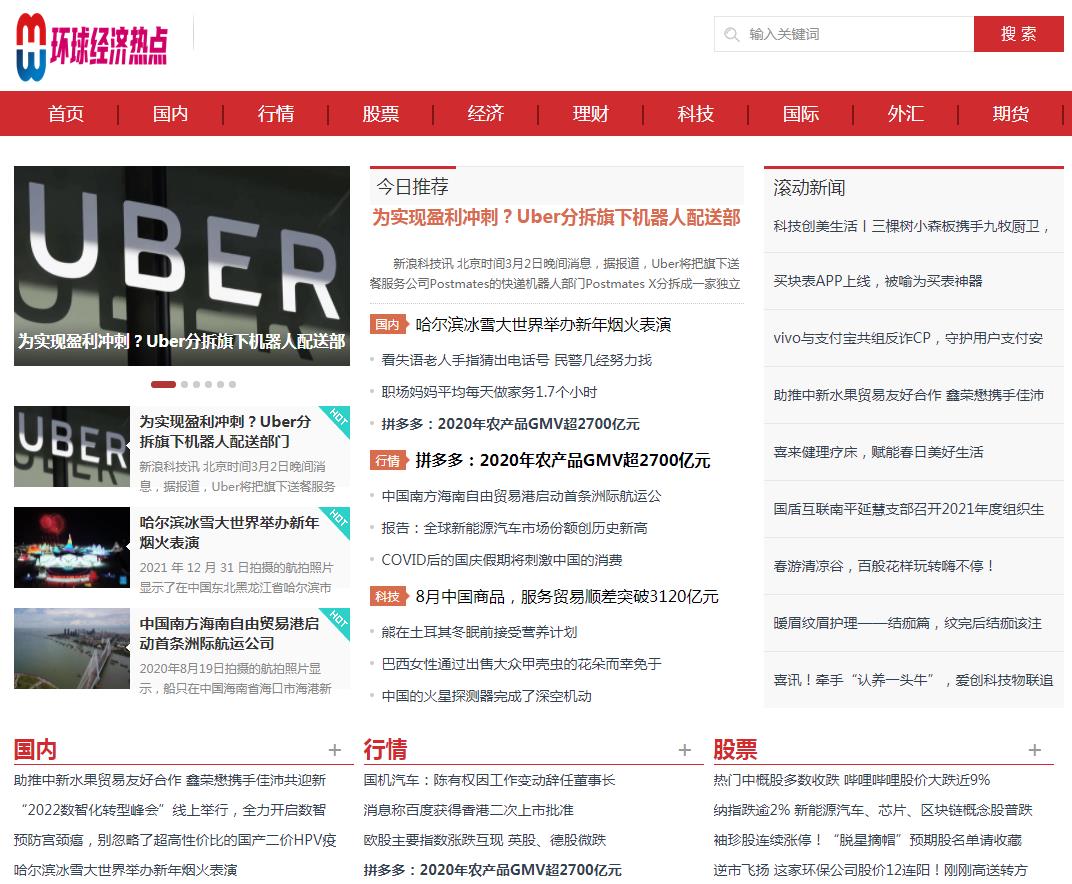The height and width of the screenshot is (884, 1072).
Task: Select the first active carousel dot
Action: pyautogui.click(x=163, y=384)
